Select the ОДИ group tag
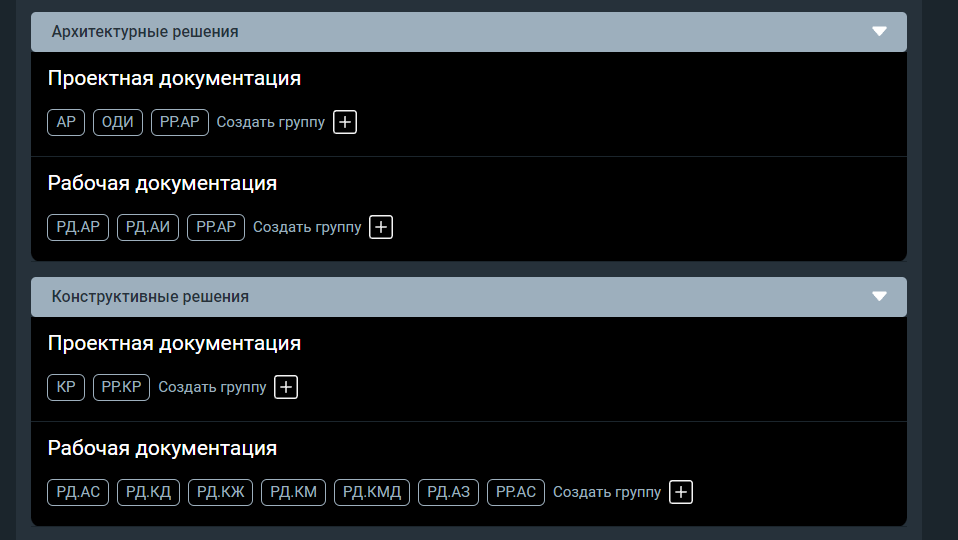Image resolution: width=958 pixels, height=540 pixels. pyautogui.click(x=118, y=122)
